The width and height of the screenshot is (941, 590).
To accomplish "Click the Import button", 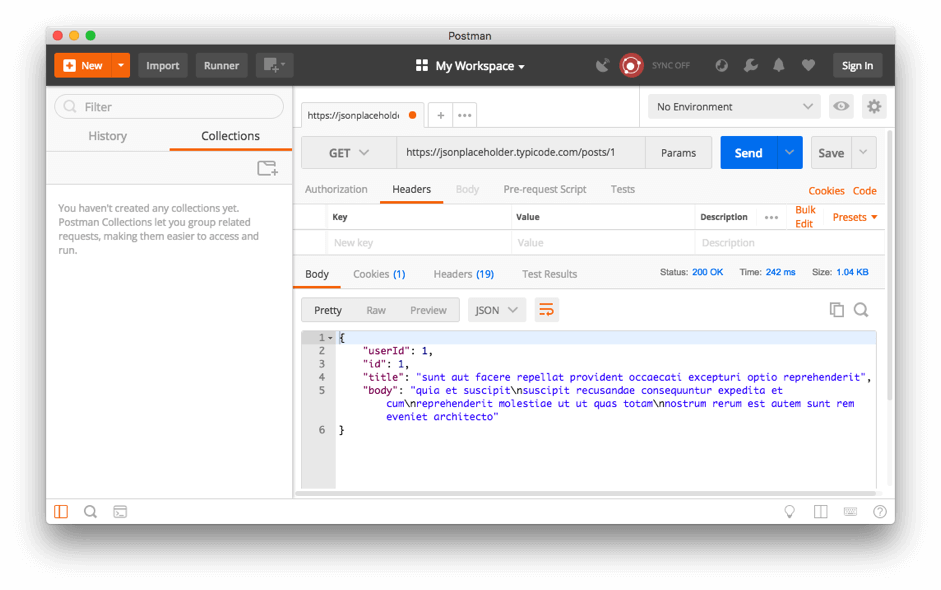I will click(x=163, y=65).
